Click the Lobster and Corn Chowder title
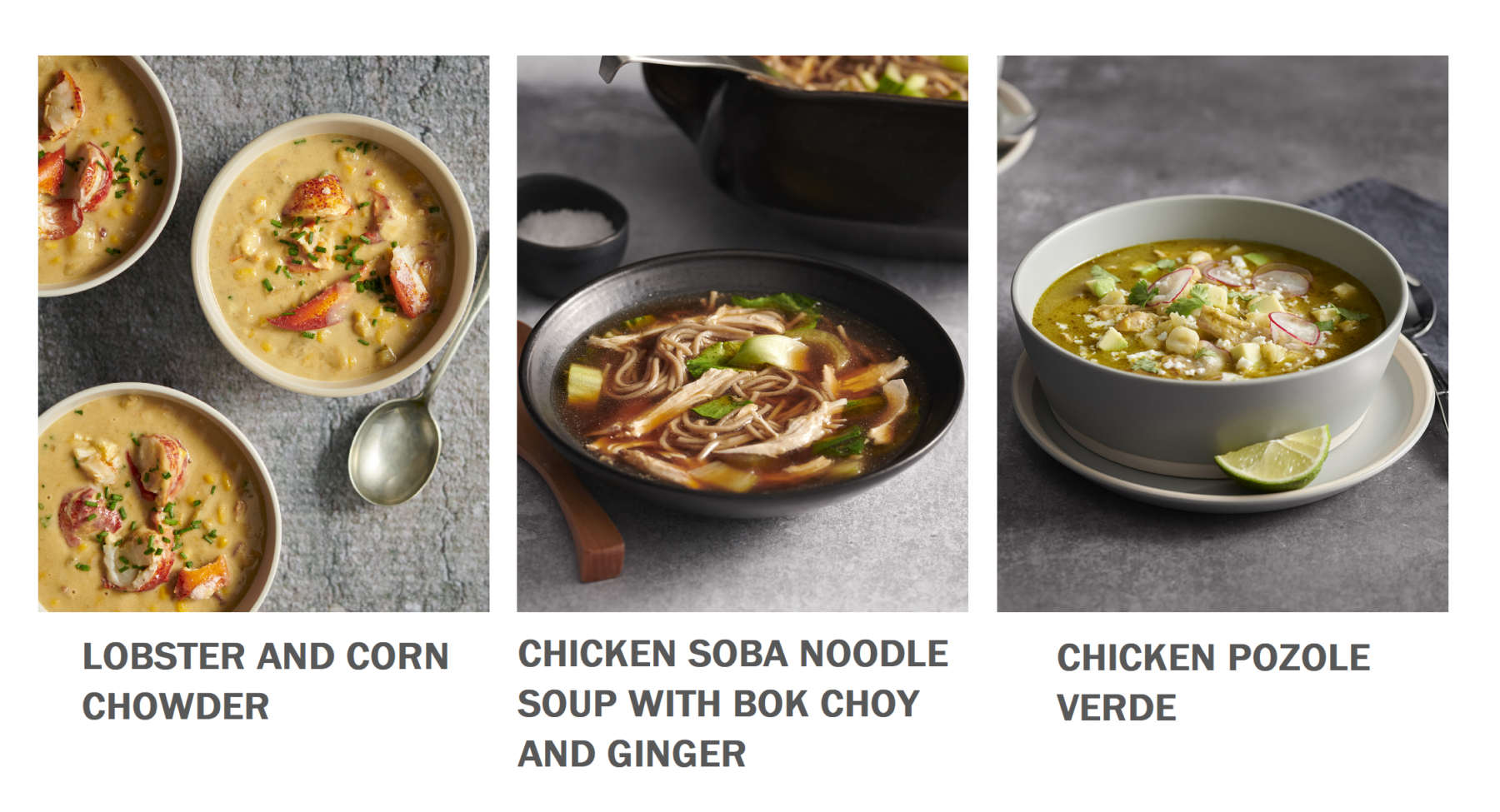1500x812 pixels. pos(266,681)
